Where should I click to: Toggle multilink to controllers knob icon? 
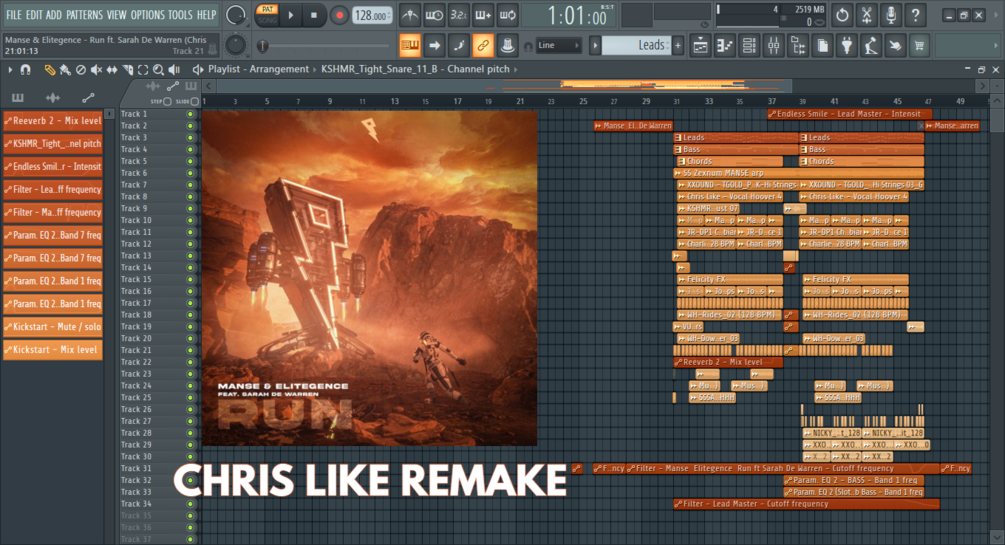(507, 45)
